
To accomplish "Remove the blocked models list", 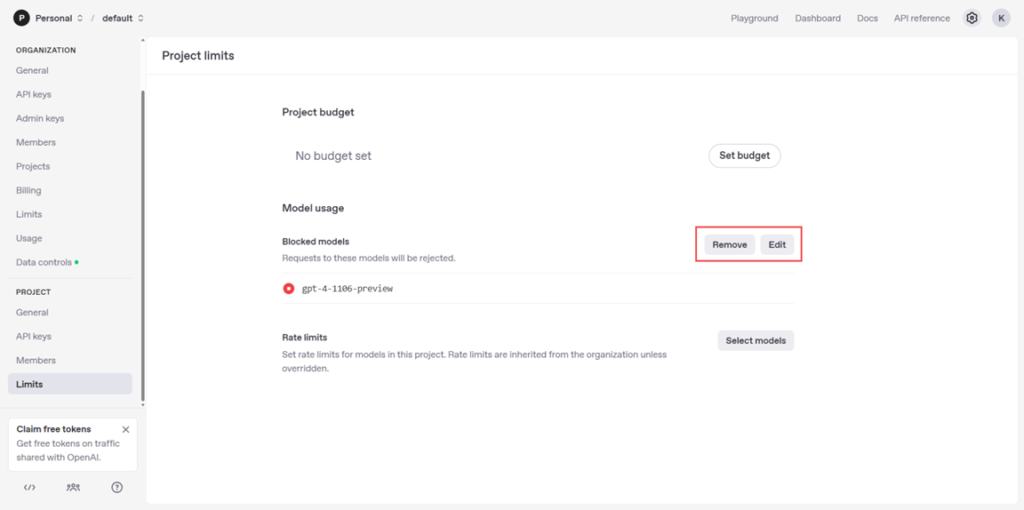I will (x=729, y=245).
